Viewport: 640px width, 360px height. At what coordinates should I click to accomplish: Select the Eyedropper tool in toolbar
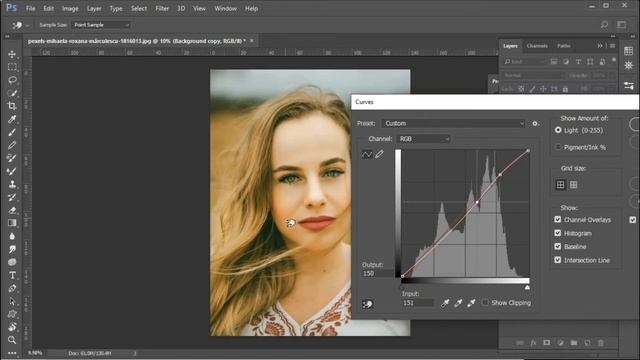[12, 119]
